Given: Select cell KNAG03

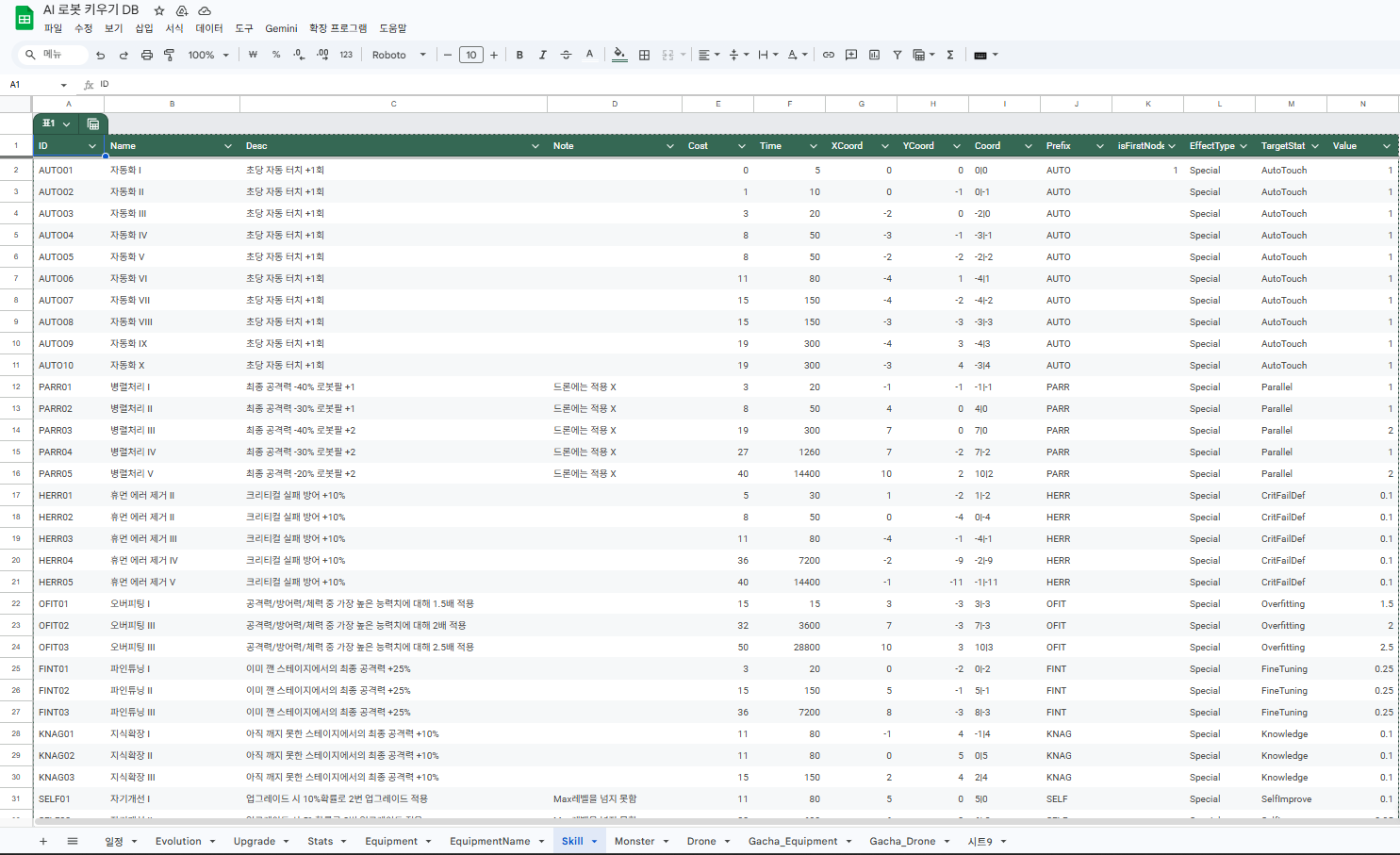Looking at the screenshot, I should (68, 777).
